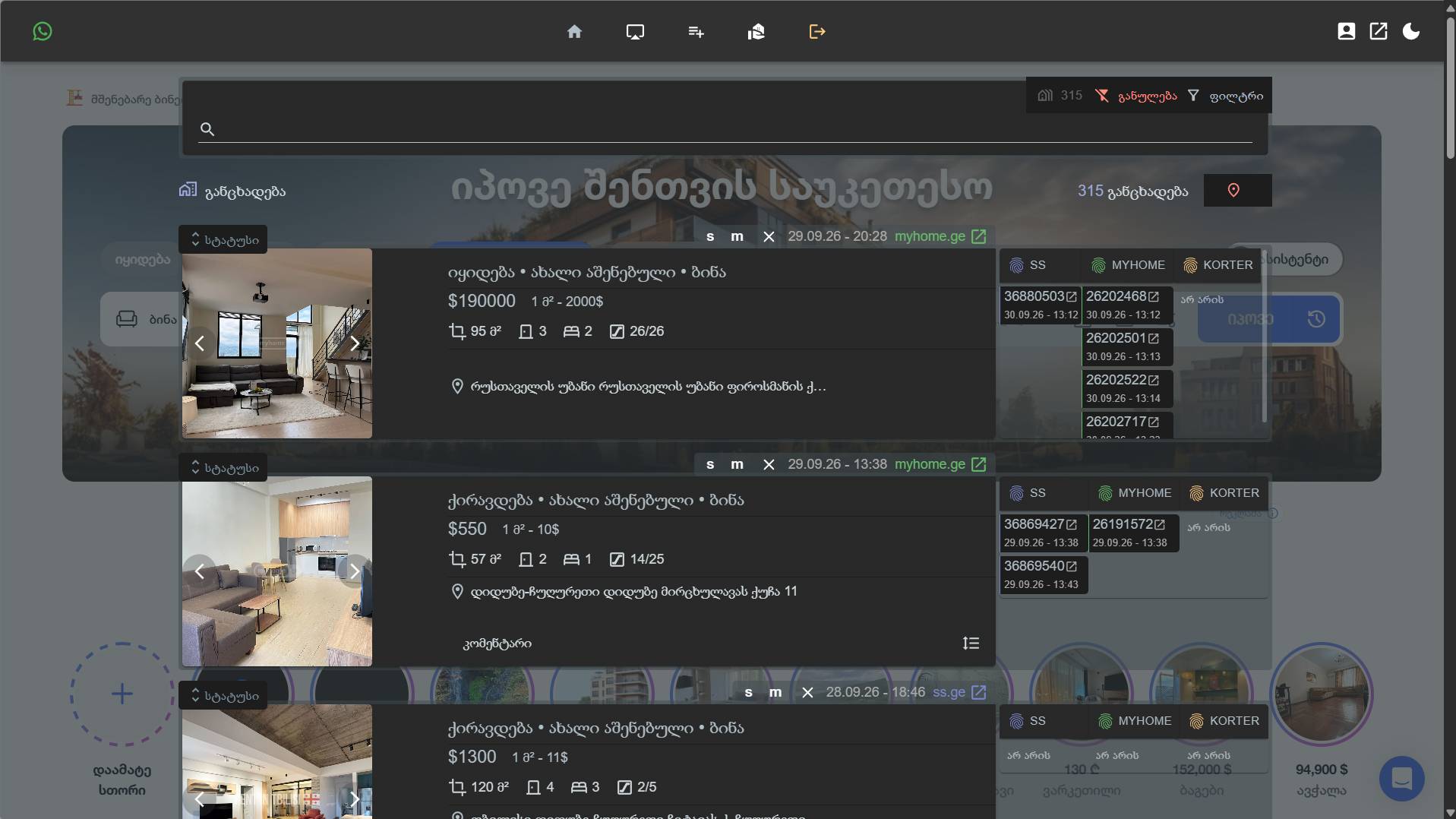Show previous photo of $550 apartment
Image resolution: width=1456 pixels, height=819 pixels.
click(x=200, y=571)
